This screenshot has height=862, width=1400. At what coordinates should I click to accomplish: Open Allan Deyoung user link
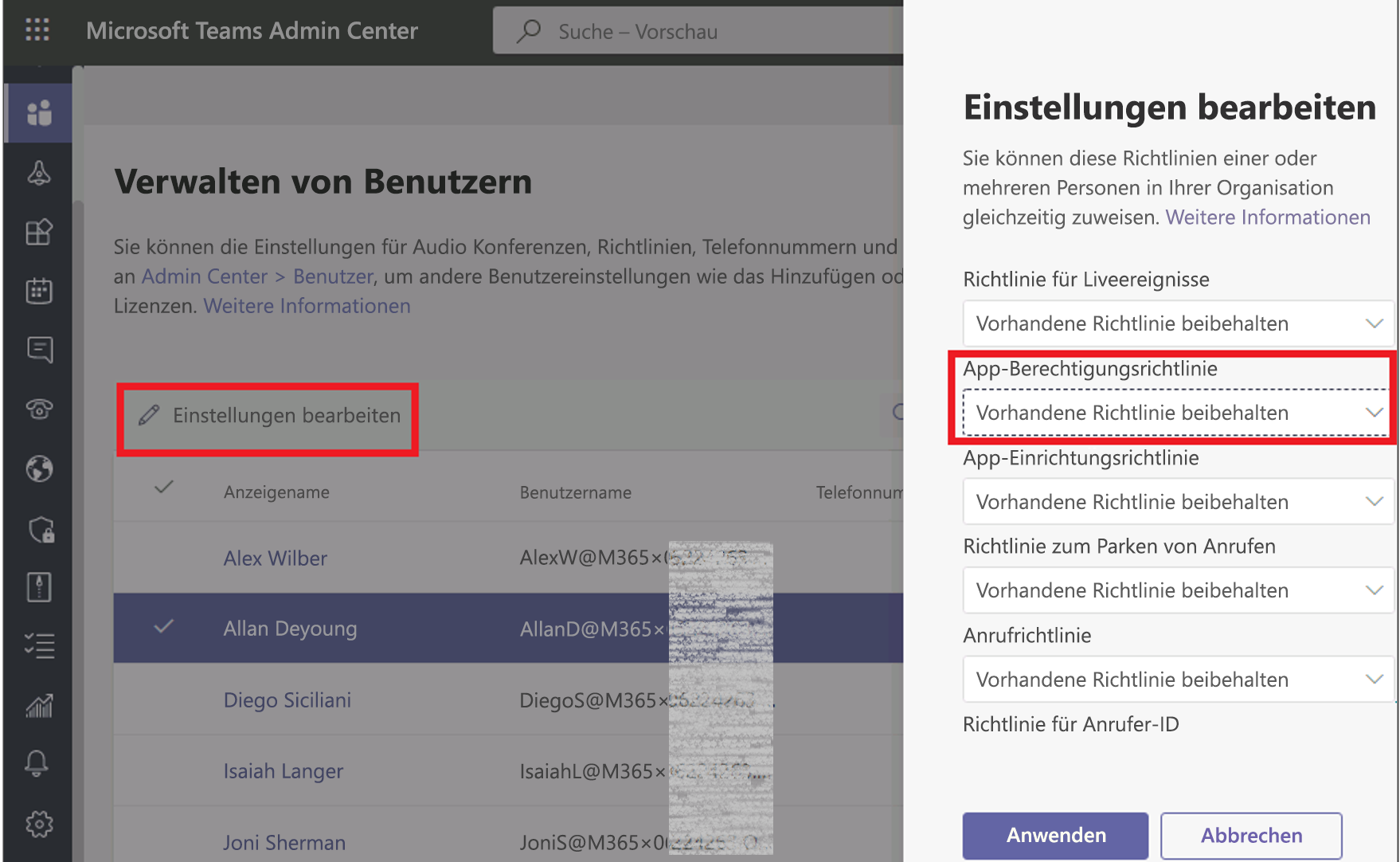[290, 629]
